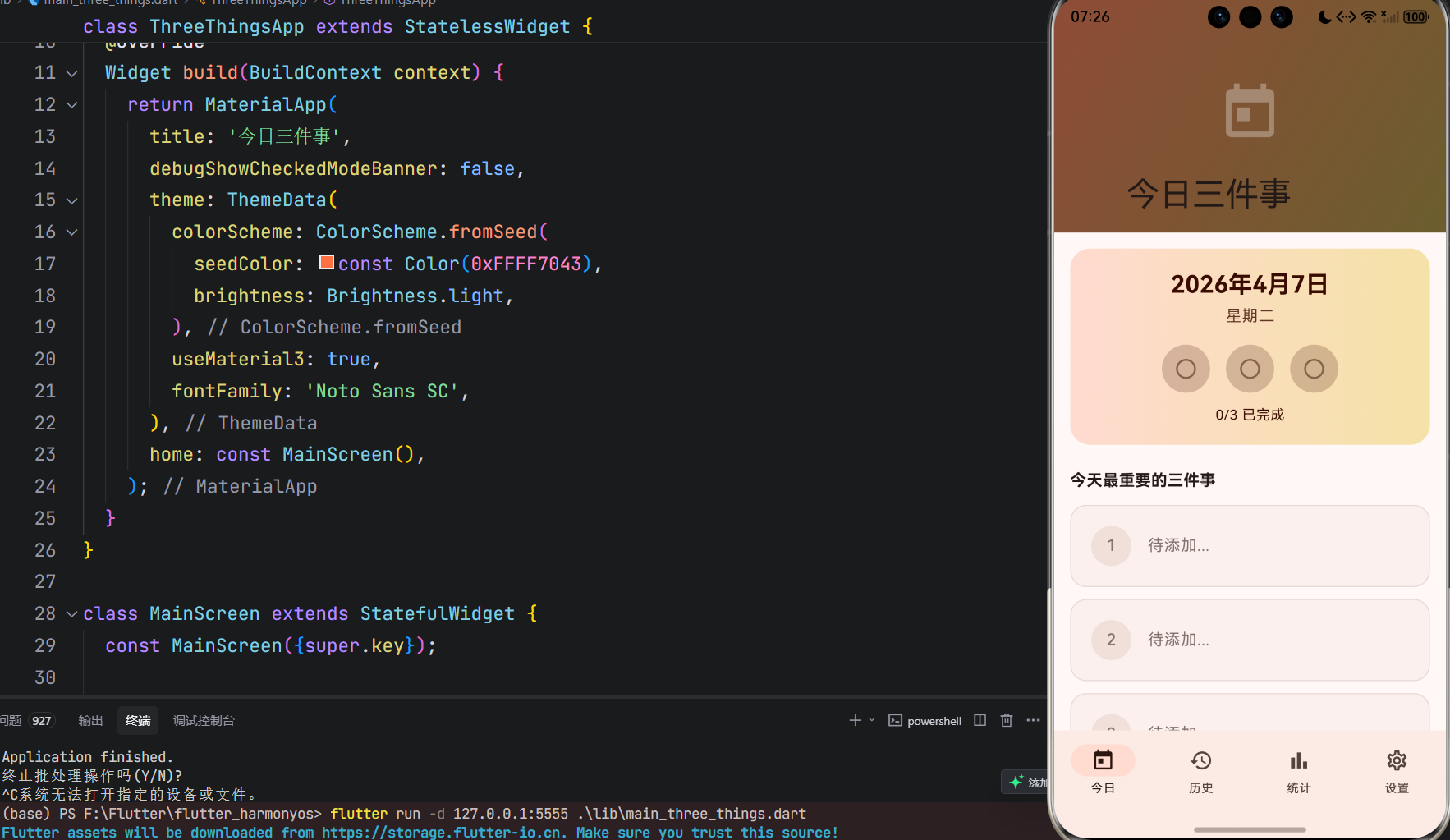Add a new terminal with plus icon

pos(855,720)
